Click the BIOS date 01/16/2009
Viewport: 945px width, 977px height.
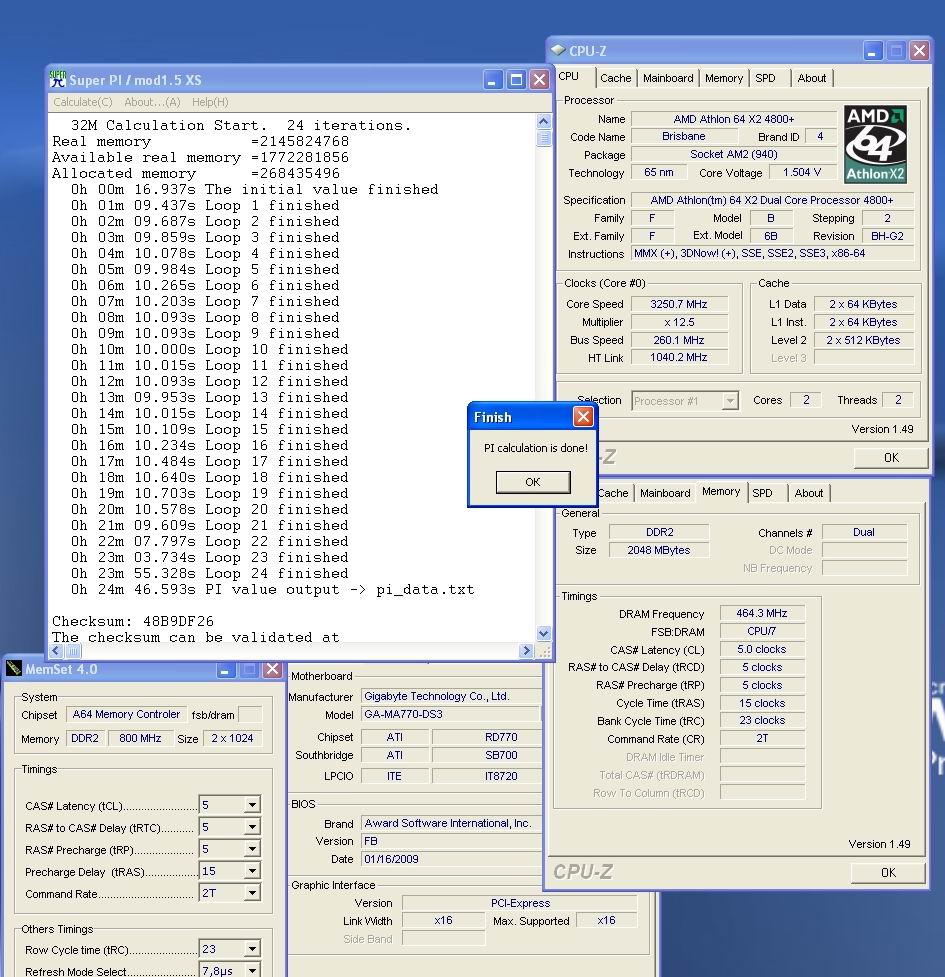click(x=451, y=859)
